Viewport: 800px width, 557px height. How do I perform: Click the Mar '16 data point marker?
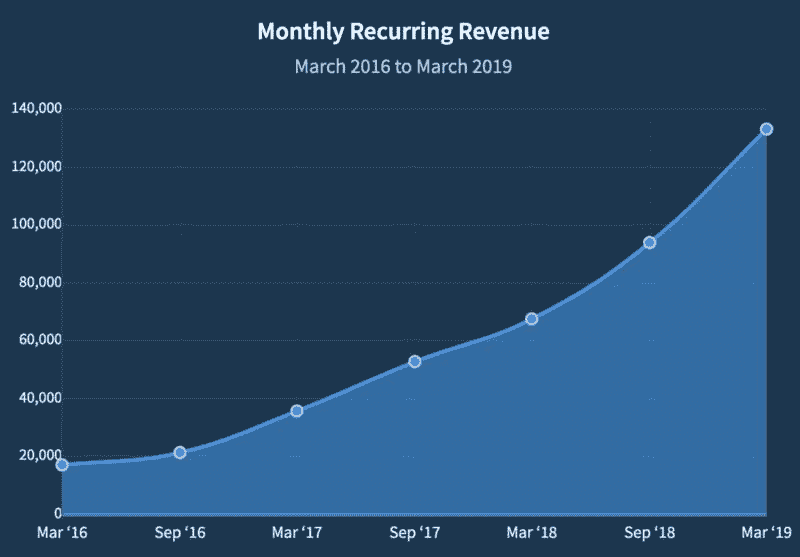(x=62, y=465)
